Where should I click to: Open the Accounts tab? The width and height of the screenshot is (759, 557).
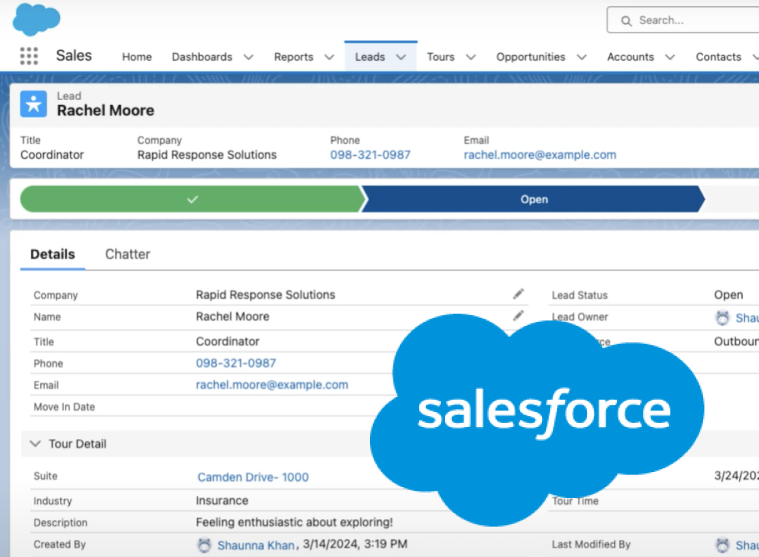(x=630, y=57)
